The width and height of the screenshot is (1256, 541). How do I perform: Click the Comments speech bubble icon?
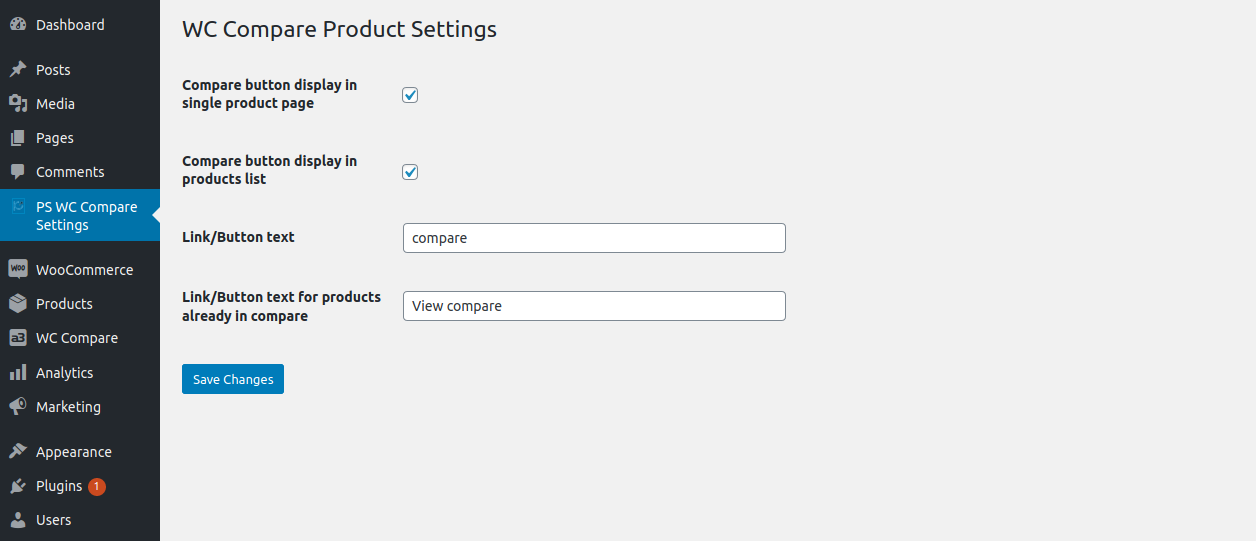point(18,172)
